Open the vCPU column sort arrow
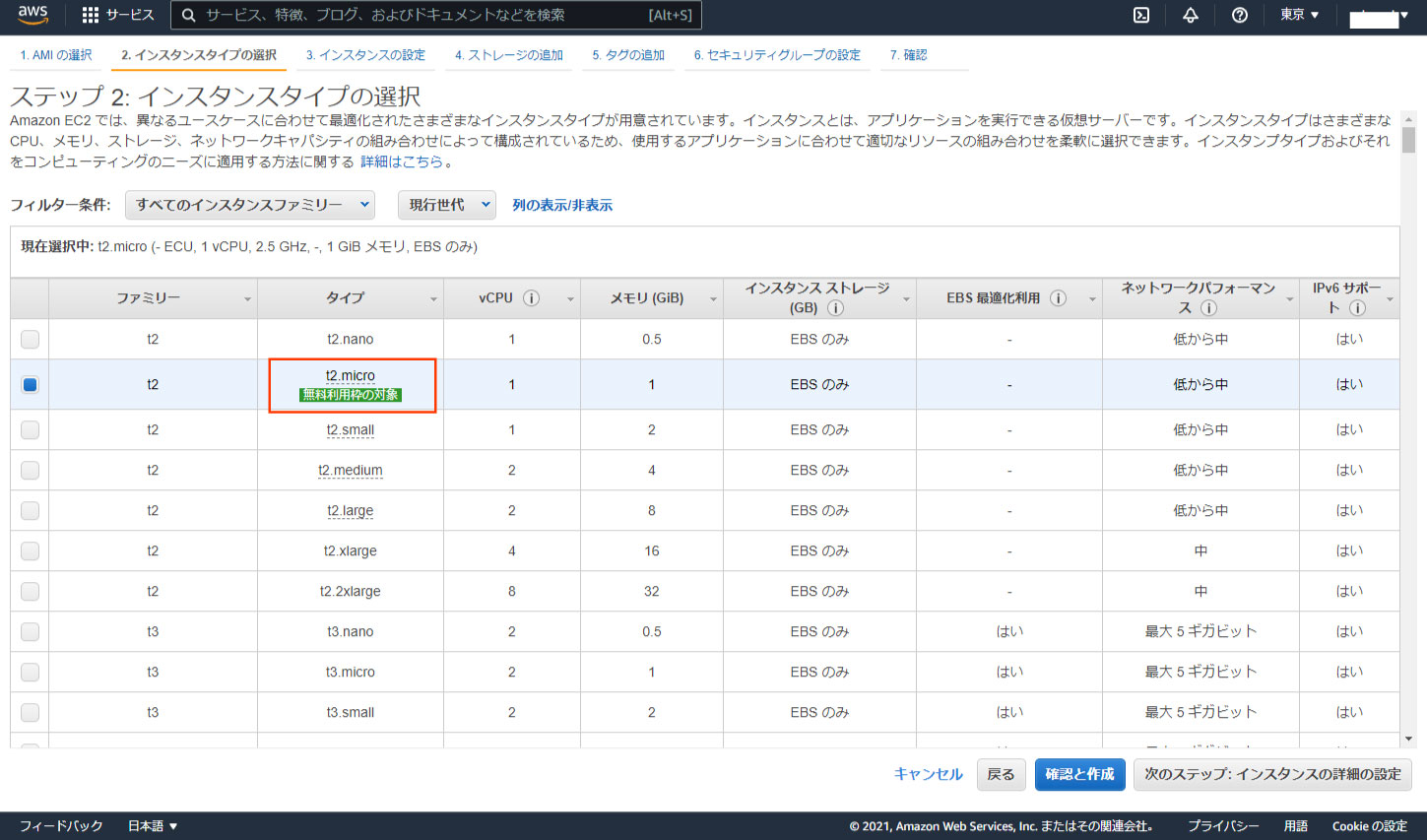This screenshot has height=840, width=1427. point(570,299)
